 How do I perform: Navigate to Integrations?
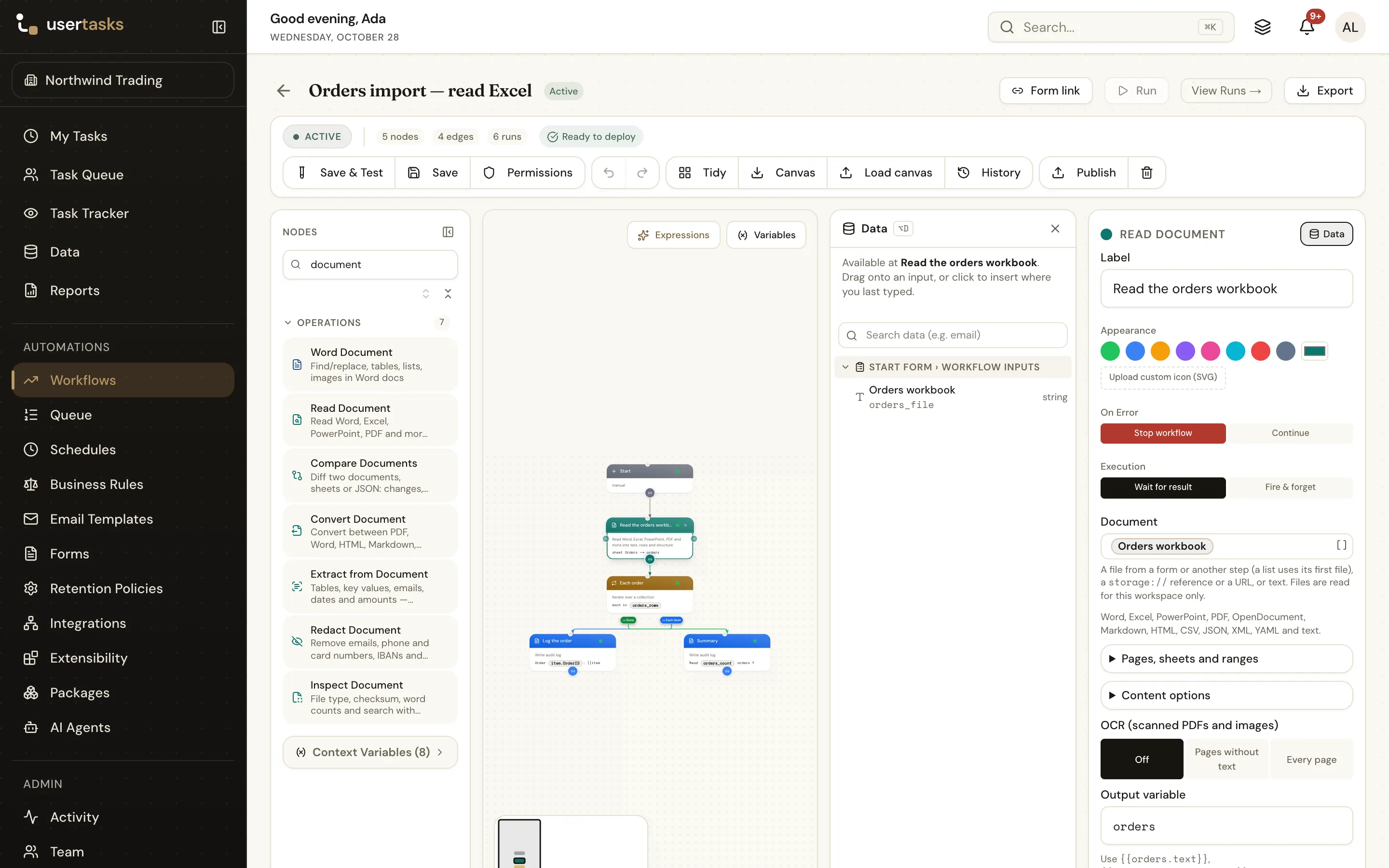point(123,623)
